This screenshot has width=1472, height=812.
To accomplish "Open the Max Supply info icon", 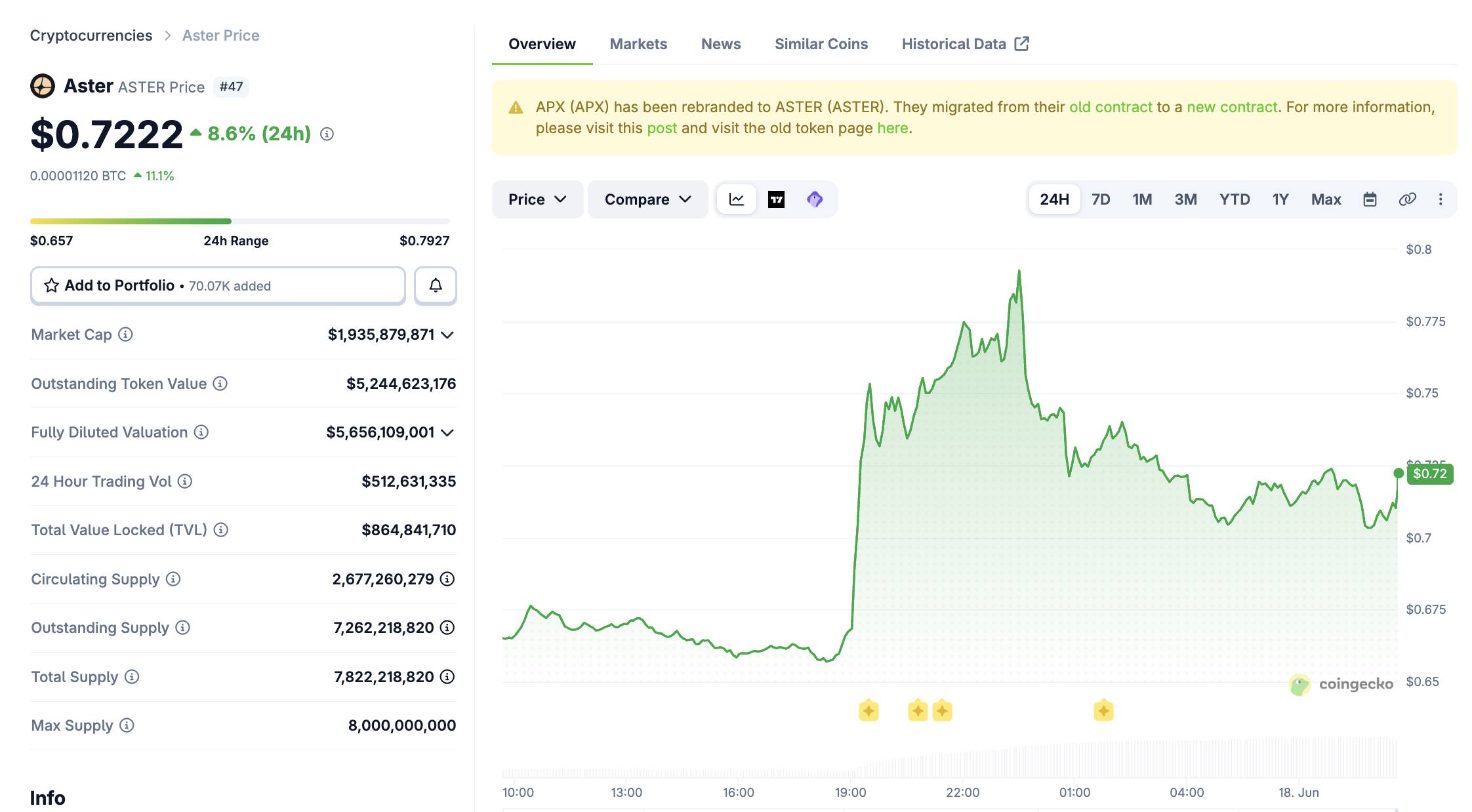I will click(127, 725).
